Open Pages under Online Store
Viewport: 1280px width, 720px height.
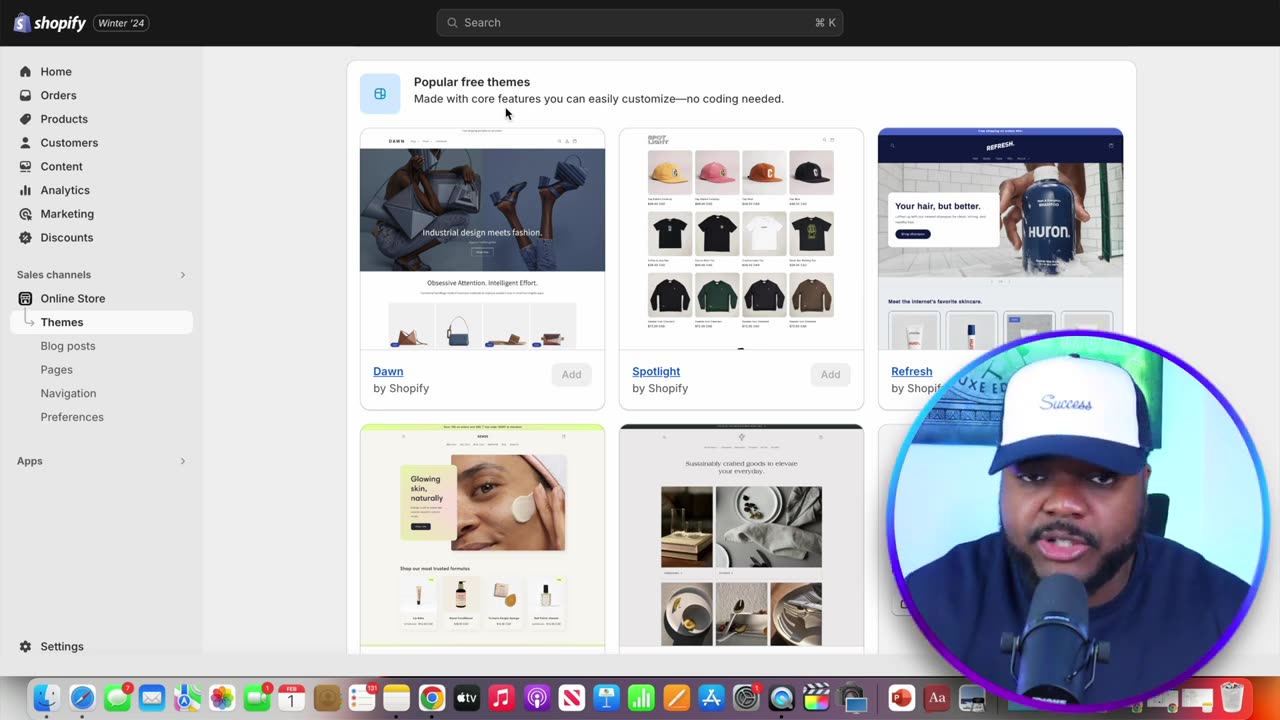pos(56,370)
